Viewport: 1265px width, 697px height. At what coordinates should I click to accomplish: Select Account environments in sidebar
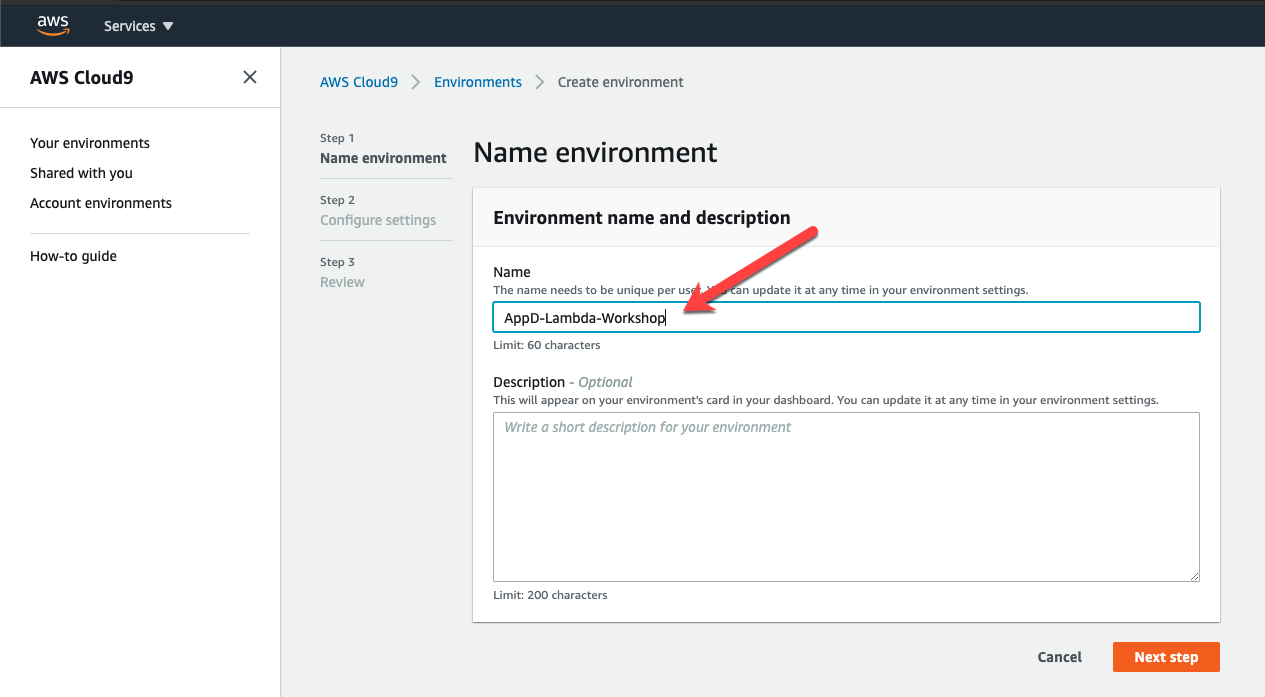[x=101, y=203]
